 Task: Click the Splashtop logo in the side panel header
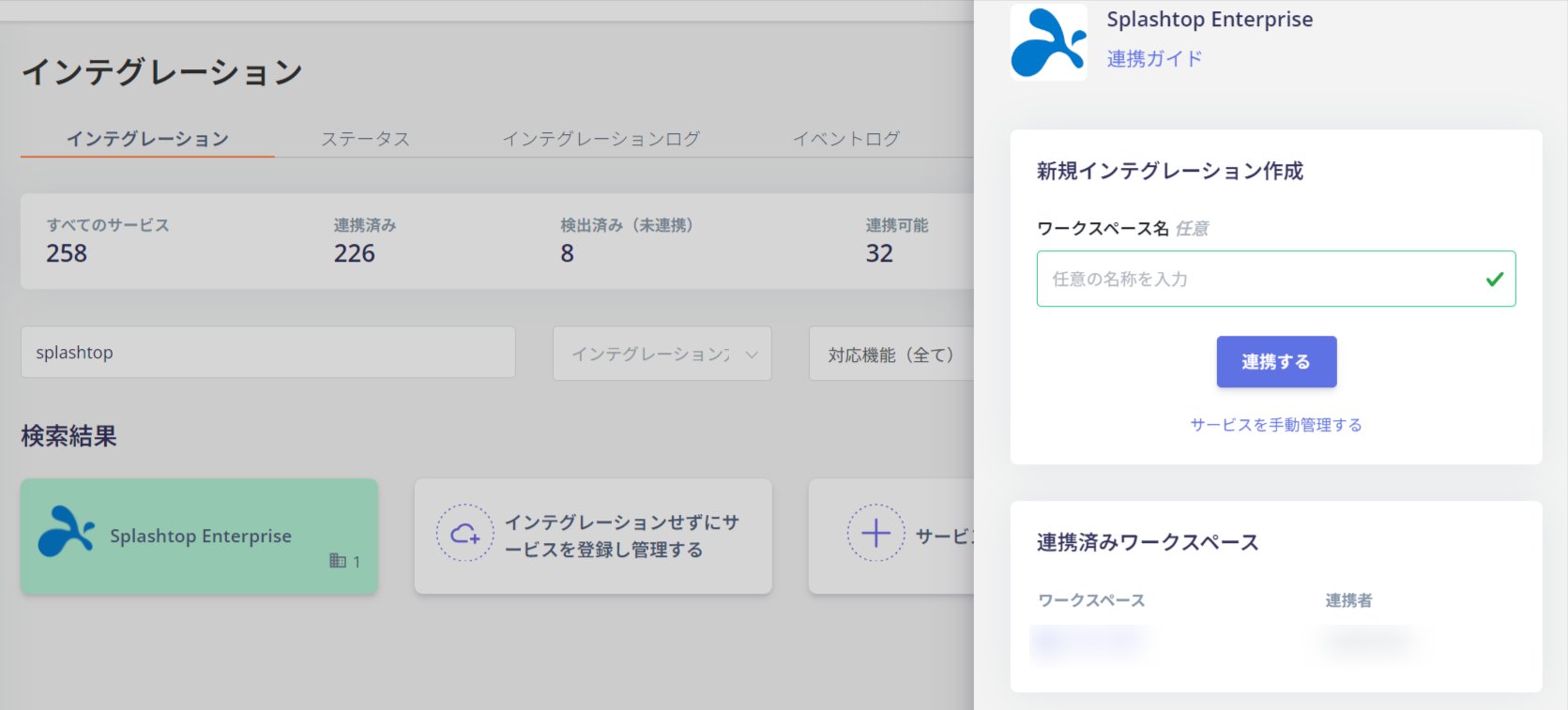pyautogui.click(x=1048, y=42)
